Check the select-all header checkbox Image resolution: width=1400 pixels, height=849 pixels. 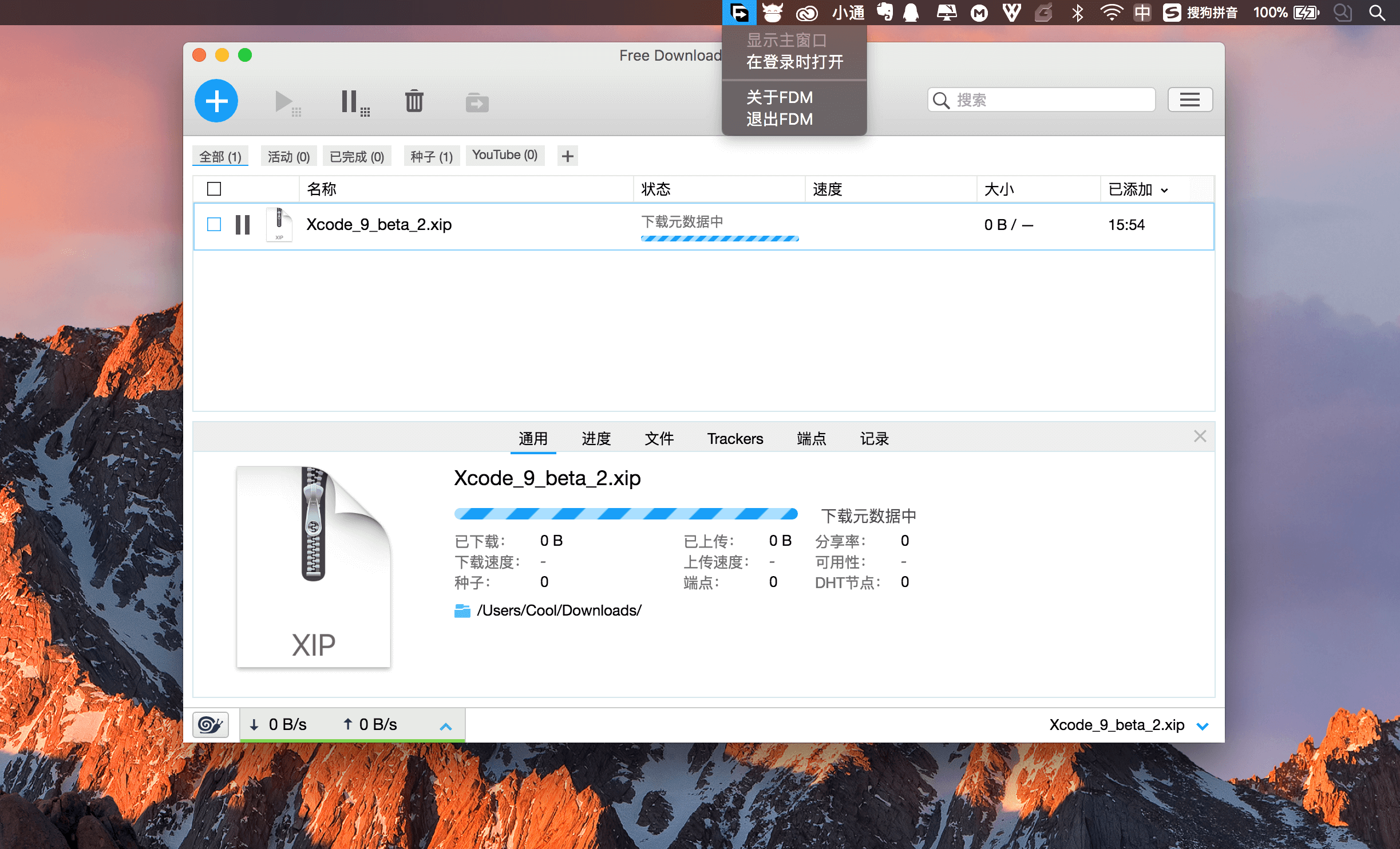click(214, 189)
